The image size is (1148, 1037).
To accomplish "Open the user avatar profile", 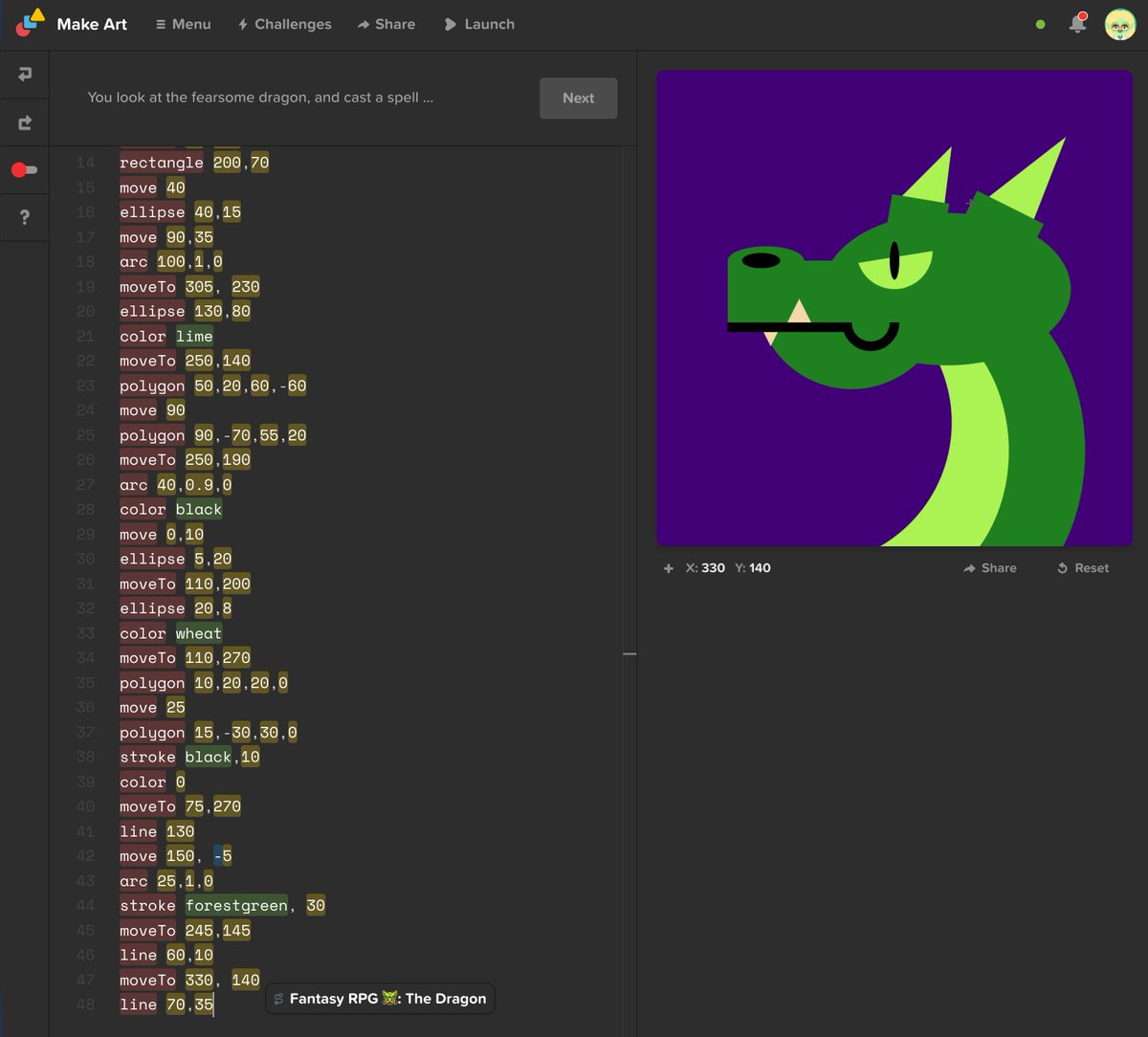I will [x=1120, y=24].
